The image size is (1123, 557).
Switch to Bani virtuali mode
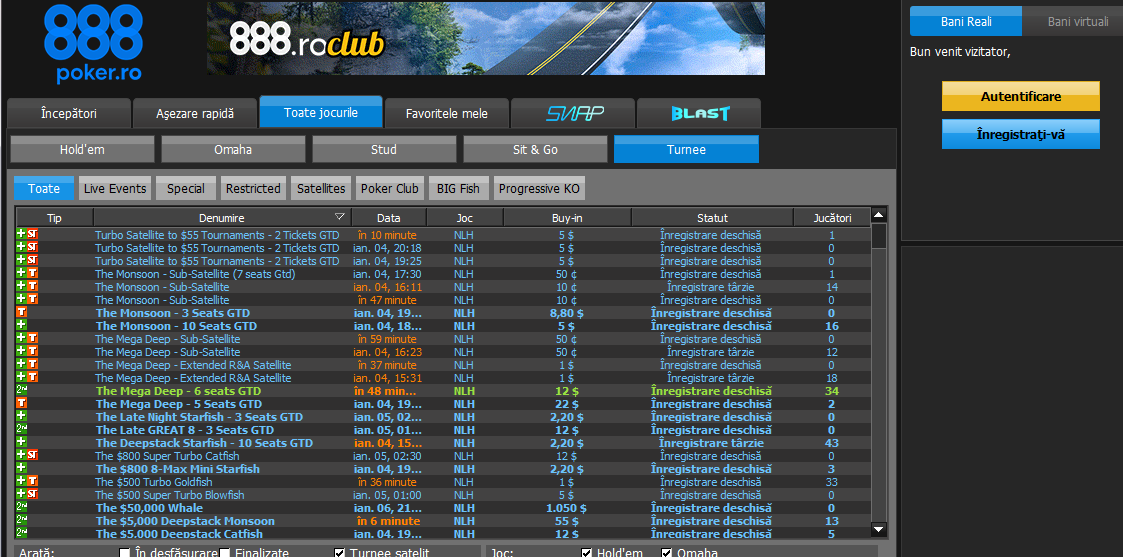tap(1078, 21)
